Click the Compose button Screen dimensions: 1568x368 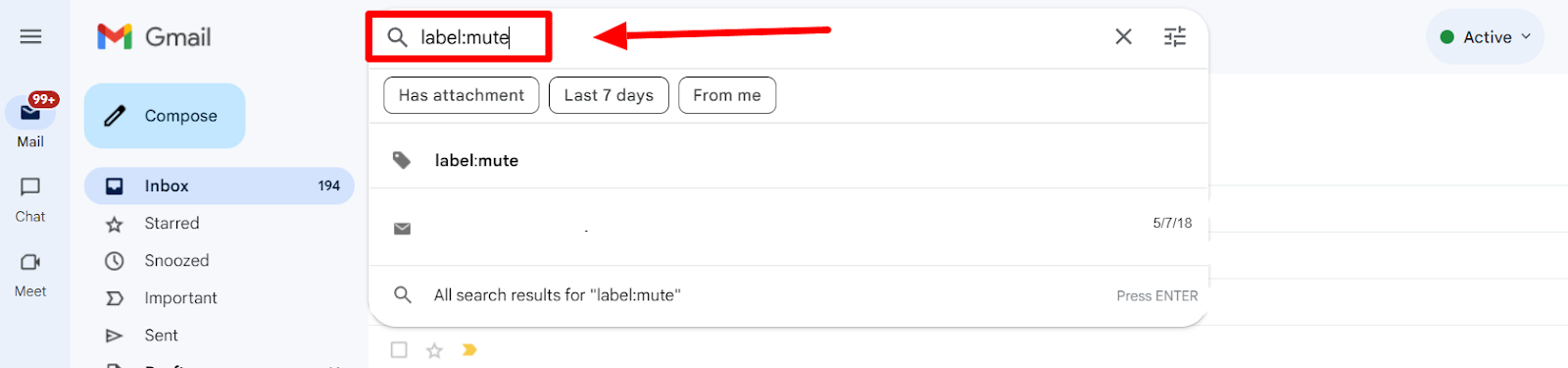[x=165, y=116]
